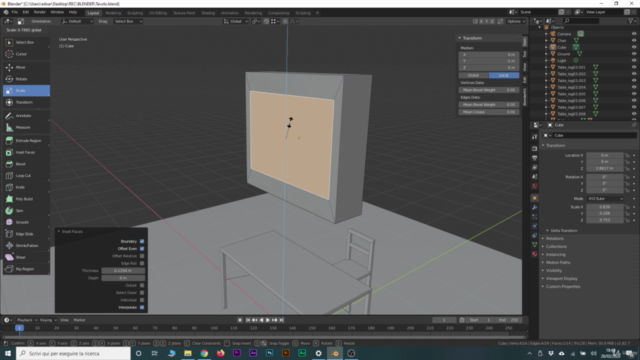Viewport: 640px width, 360px height.
Task: Expand the Ground object in outliner
Action: point(546,54)
